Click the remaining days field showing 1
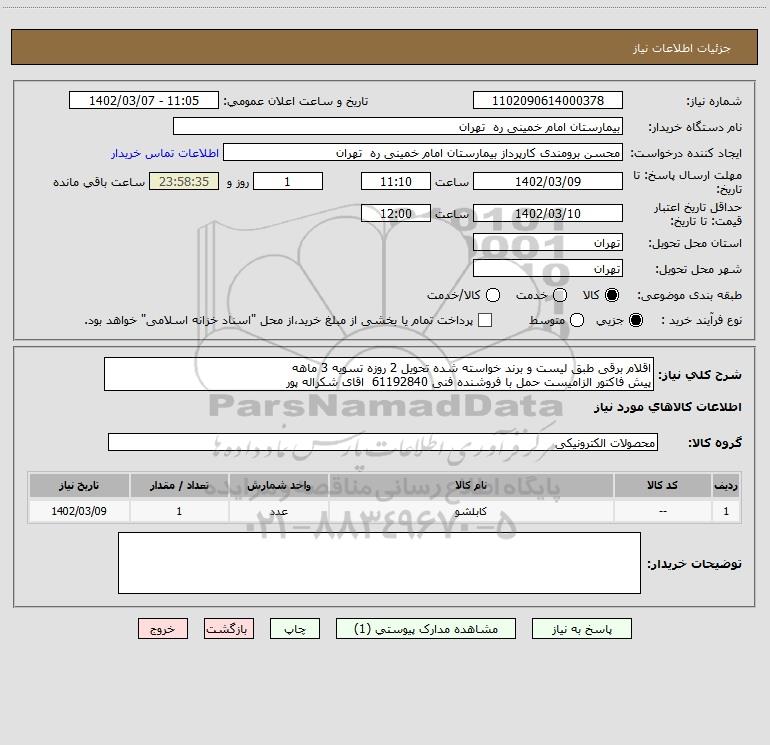The image size is (770, 745). [288, 181]
